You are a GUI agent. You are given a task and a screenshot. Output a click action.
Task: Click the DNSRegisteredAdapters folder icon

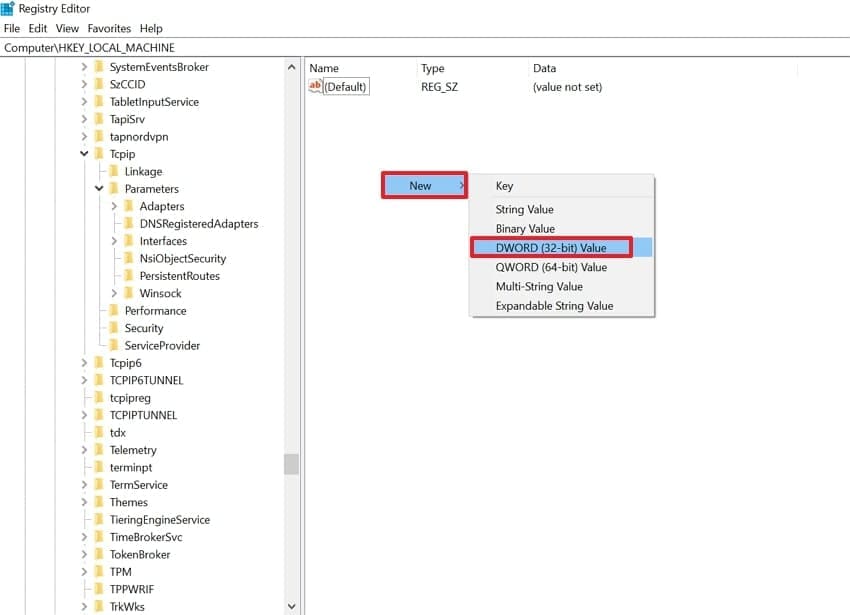tap(130, 223)
